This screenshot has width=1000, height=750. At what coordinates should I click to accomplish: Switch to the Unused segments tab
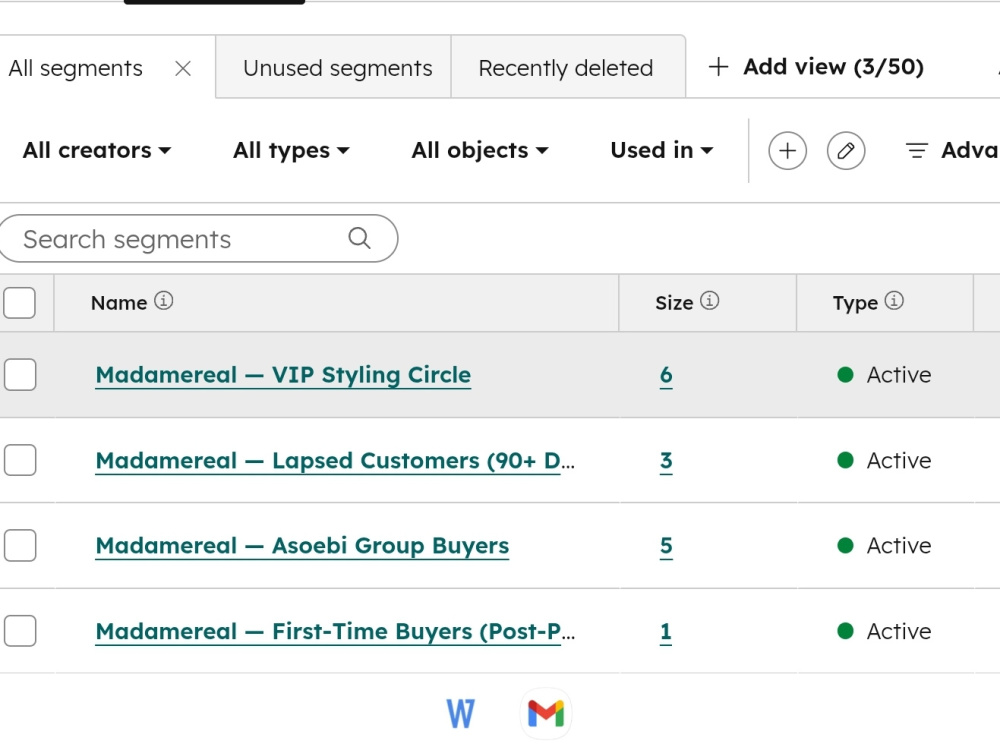337,68
